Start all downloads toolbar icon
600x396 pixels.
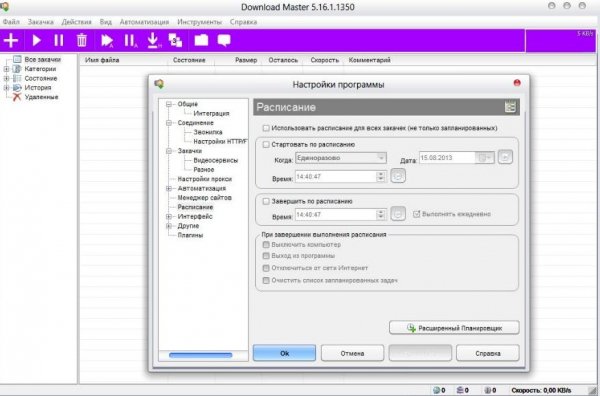tap(107, 41)
